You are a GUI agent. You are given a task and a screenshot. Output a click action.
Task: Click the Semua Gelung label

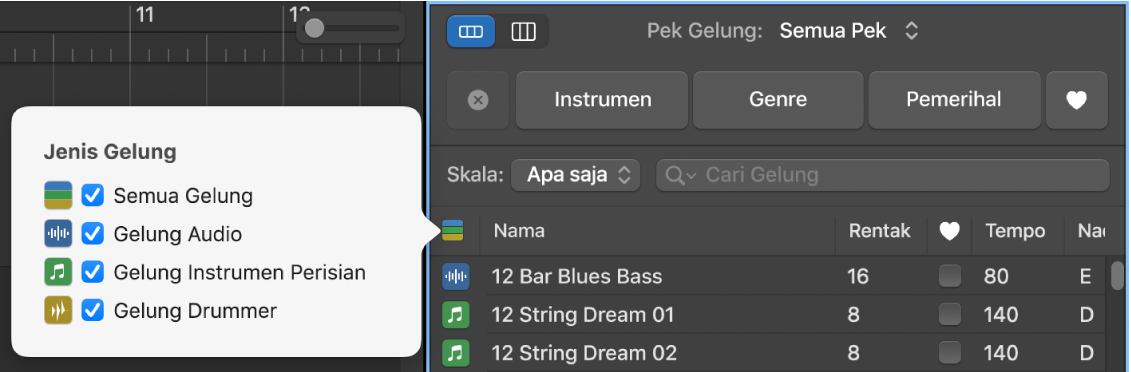pos(183,196)
